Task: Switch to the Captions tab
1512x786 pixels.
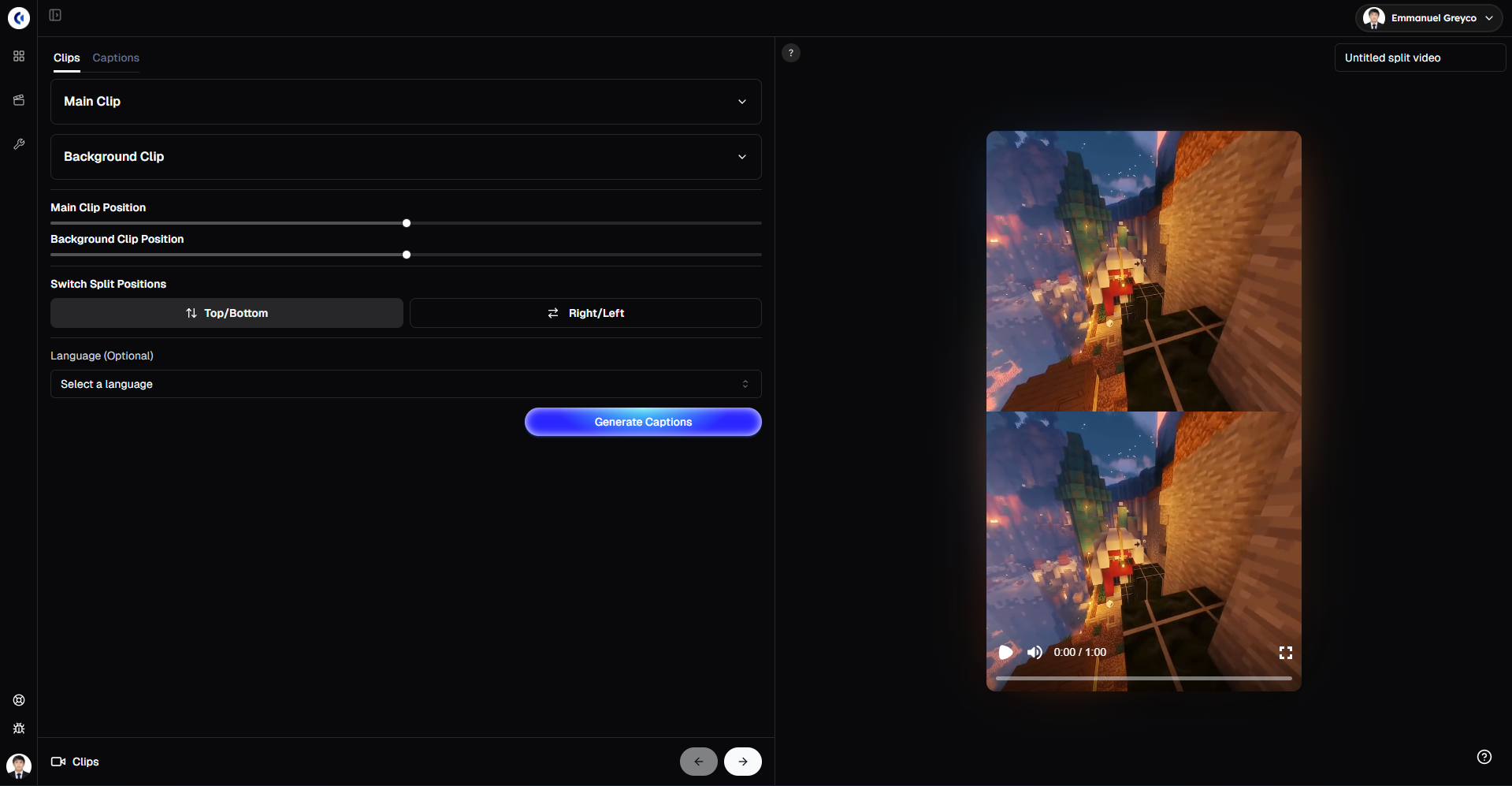Action: [116, 58]
